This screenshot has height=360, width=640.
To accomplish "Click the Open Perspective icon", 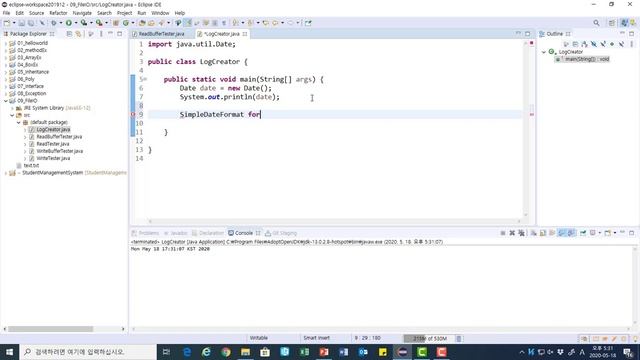I will (x=611, y=23).
